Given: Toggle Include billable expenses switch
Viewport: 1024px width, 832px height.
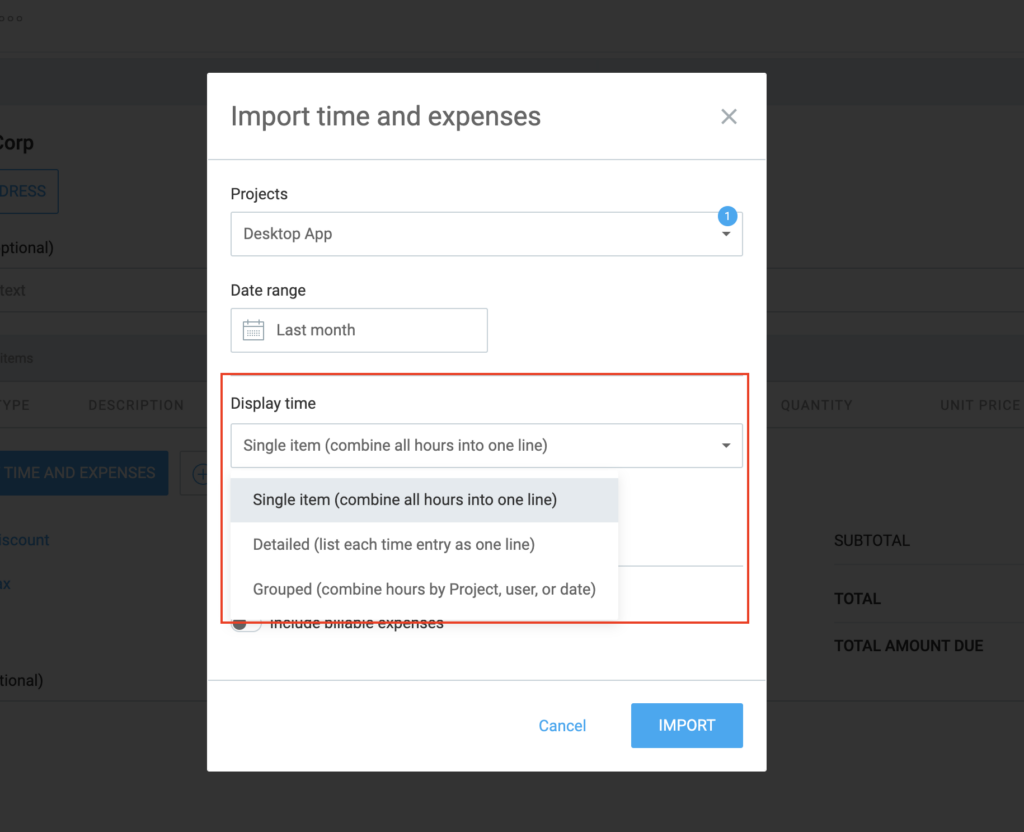Looking at the screenshot, I should (245, 624).
